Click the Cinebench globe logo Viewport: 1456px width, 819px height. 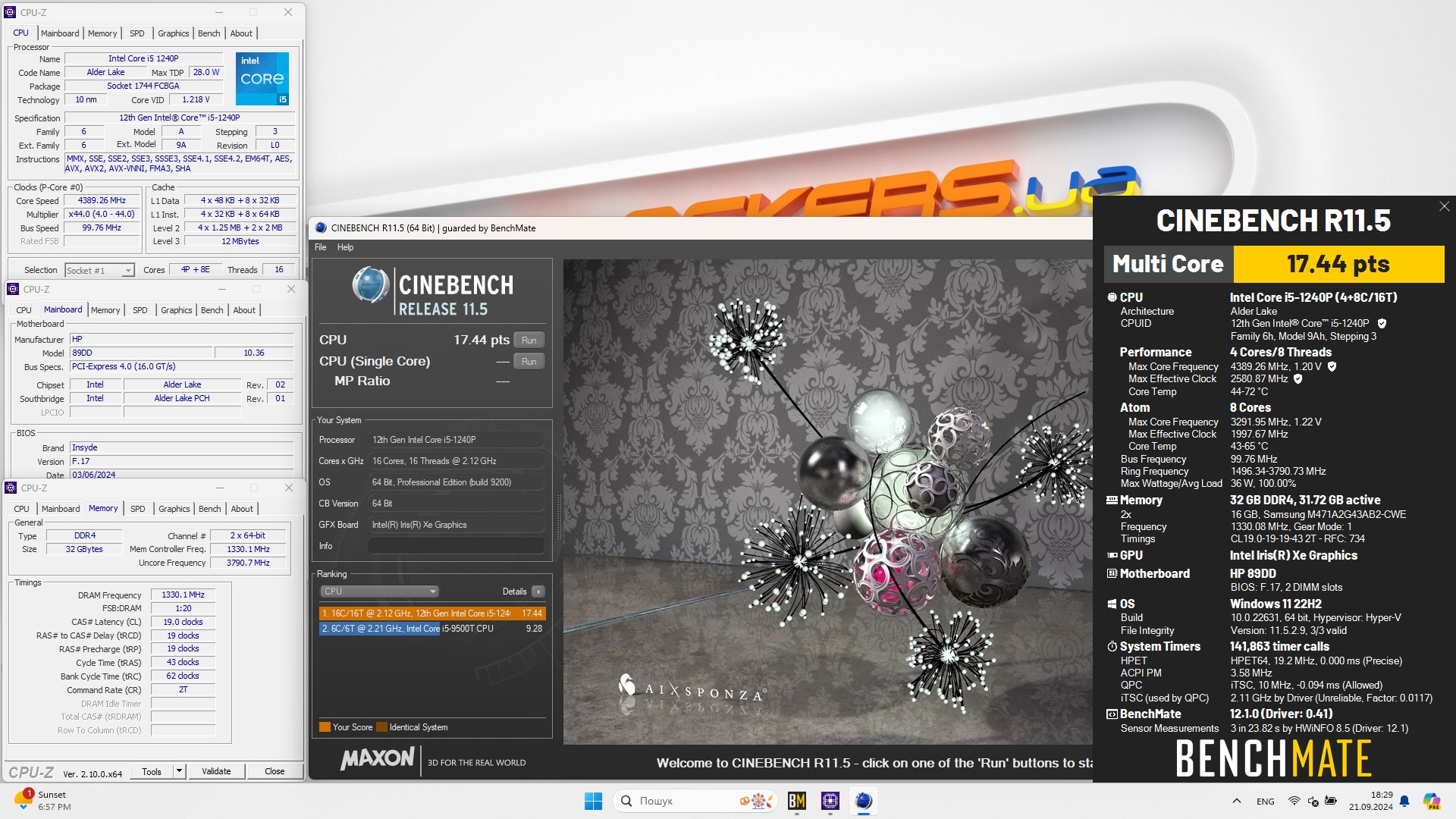tap(370, 286)
